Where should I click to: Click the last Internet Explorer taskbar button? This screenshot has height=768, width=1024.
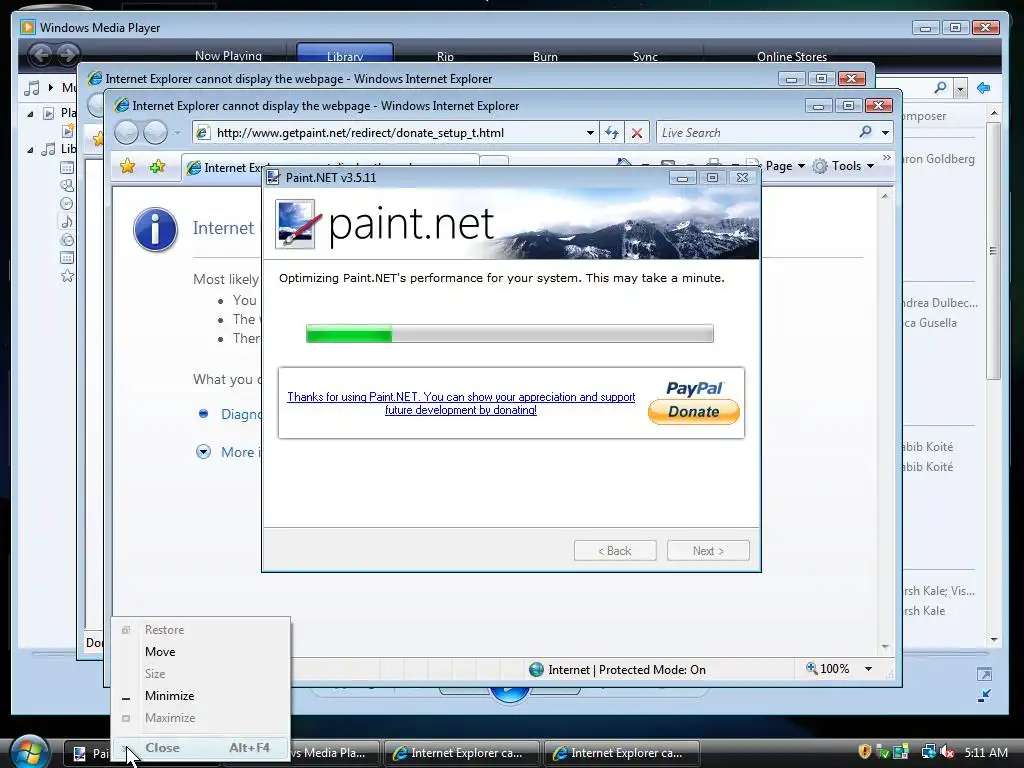pyautogui.click(x=621, y=753)
